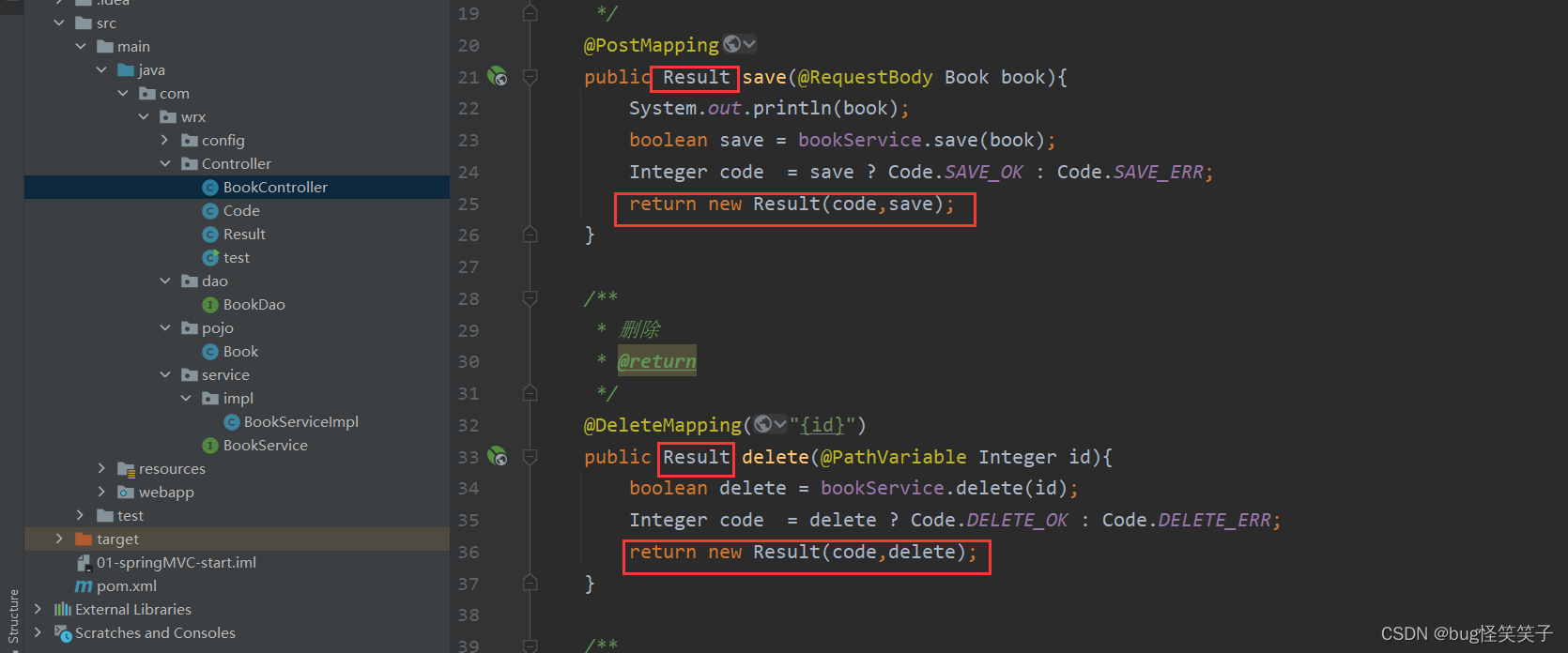Select the BookServiceImpl file name

tap(301, 421)
